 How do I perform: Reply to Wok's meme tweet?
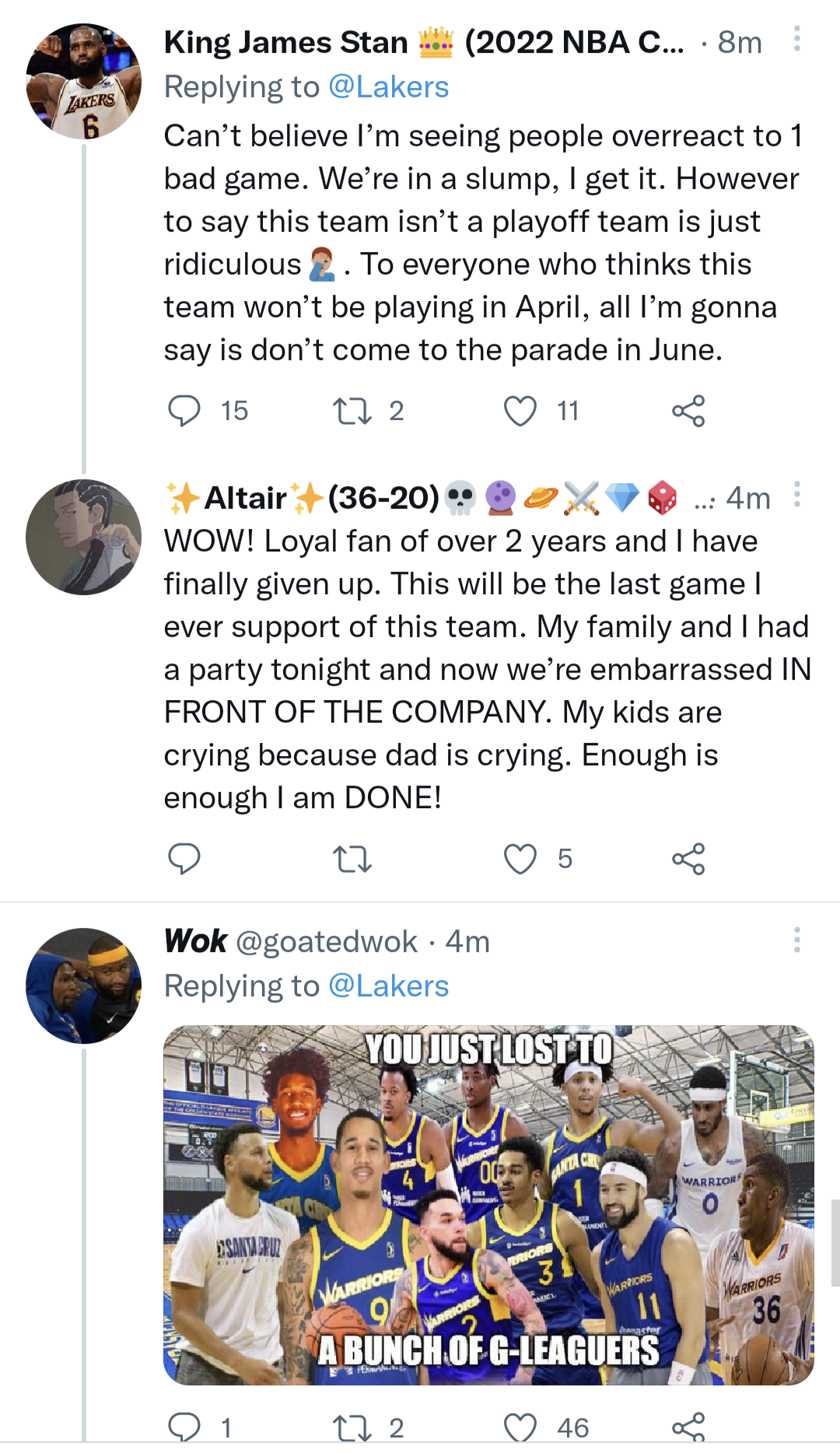click(x=184, y=1428)
